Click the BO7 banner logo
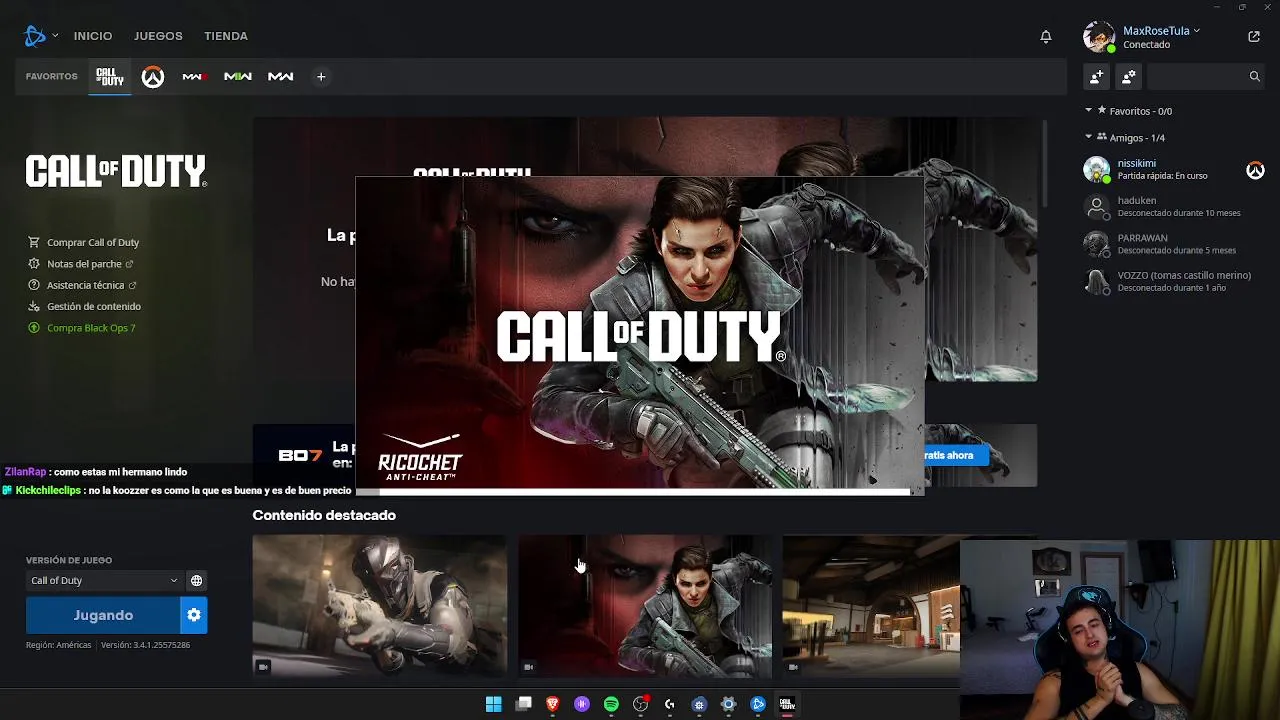Viewport: 1280px width, 720px height. point(300,456)
